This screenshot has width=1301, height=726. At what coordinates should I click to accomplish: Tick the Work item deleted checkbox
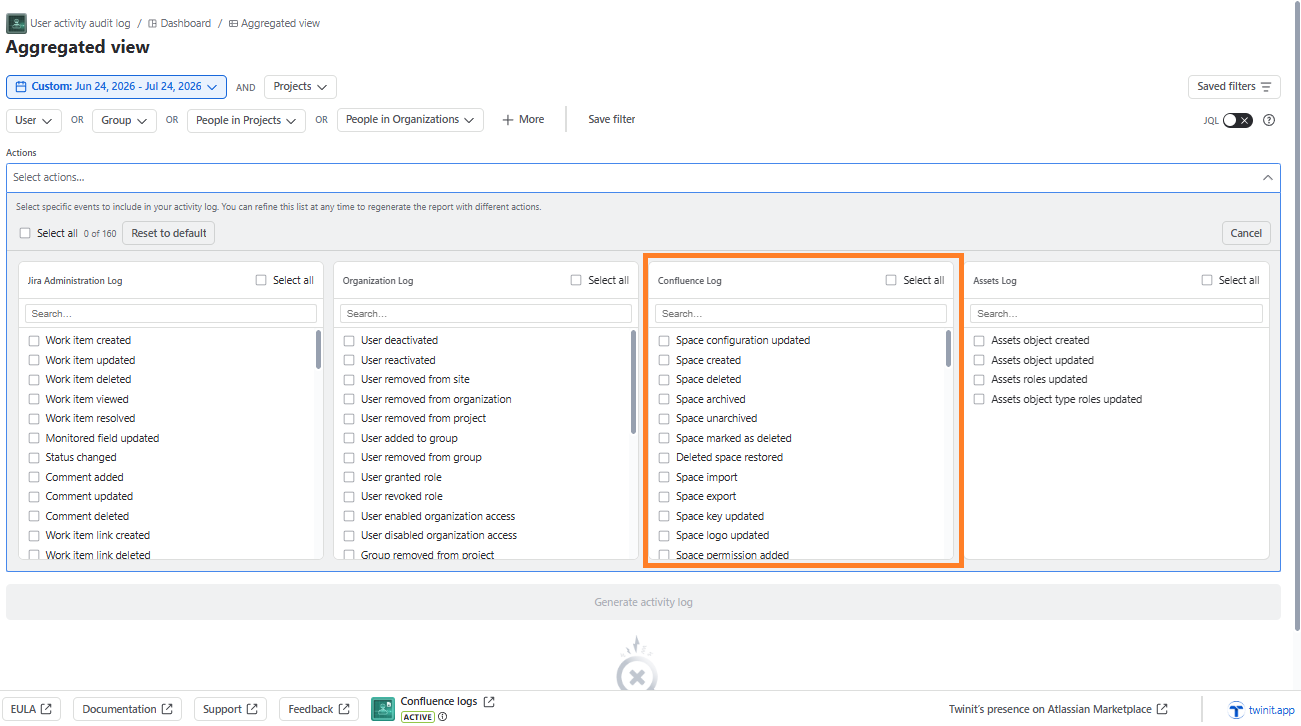click(x=34, y=380)
